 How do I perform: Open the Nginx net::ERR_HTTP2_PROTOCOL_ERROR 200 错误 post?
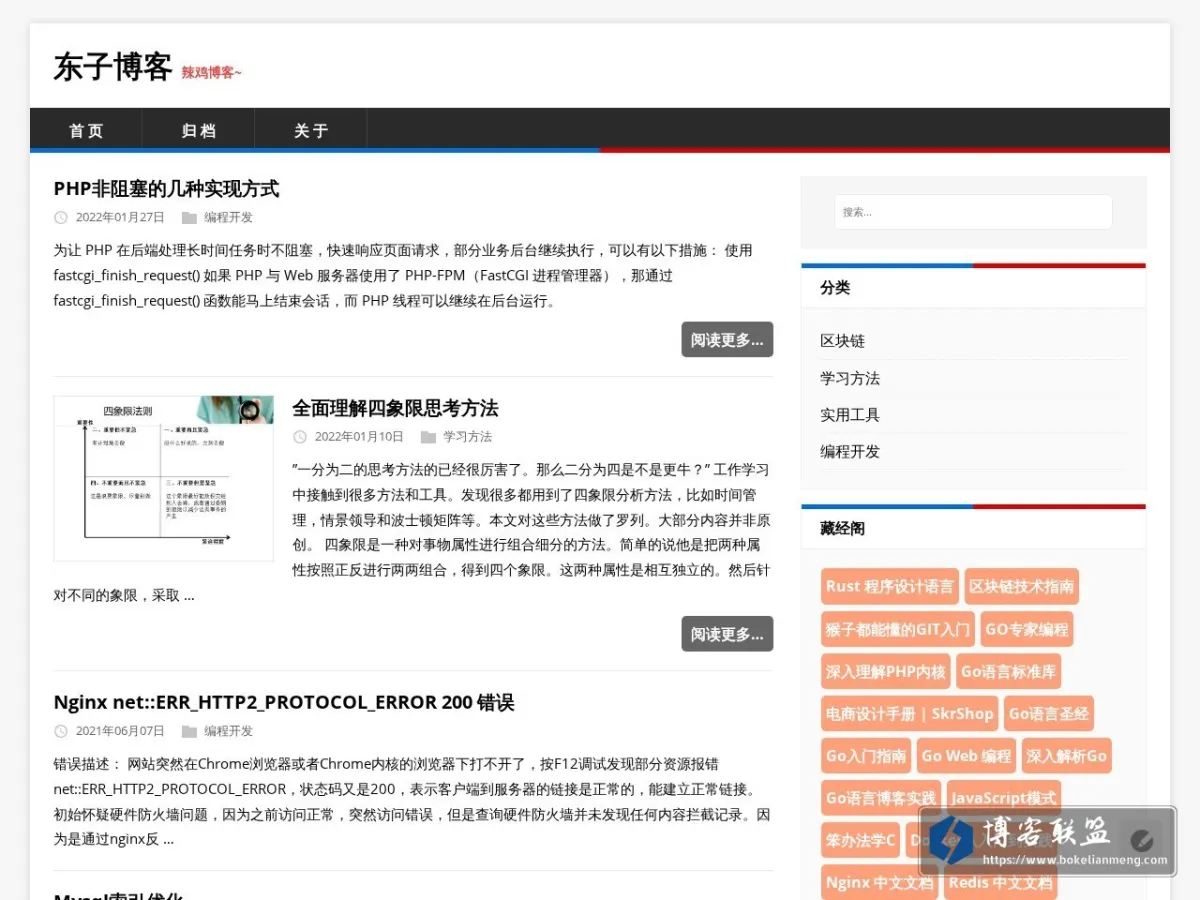[x=284, y=703]
